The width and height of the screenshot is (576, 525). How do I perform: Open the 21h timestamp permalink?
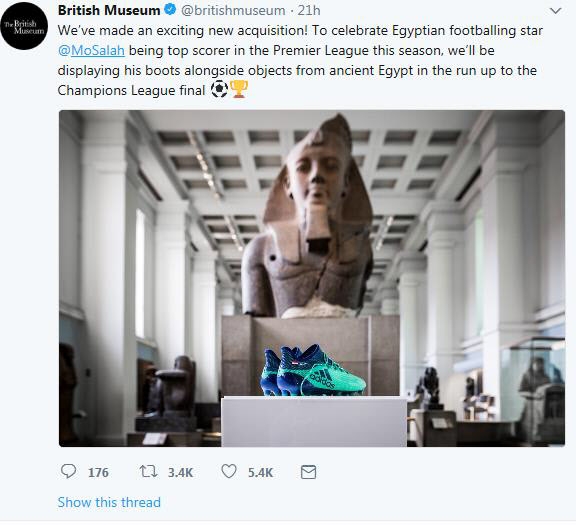[x=309, y=10]
